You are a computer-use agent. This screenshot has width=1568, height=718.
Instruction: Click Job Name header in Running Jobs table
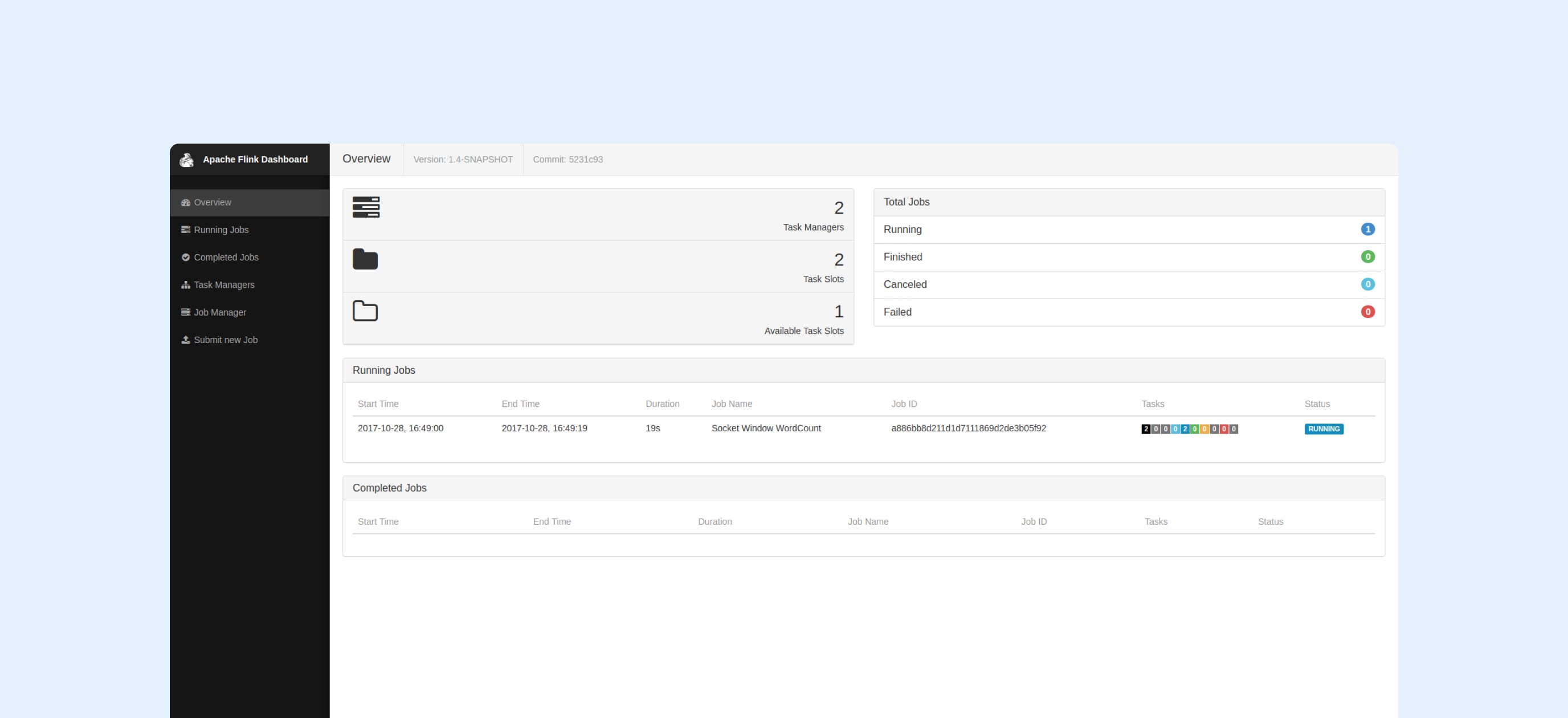(732, 404)
